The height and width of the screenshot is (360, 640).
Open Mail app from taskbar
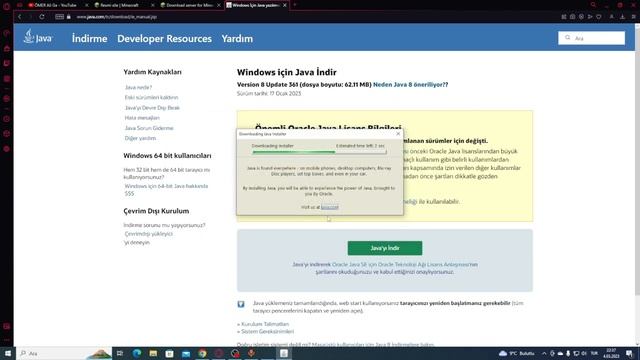click(186, 353)
